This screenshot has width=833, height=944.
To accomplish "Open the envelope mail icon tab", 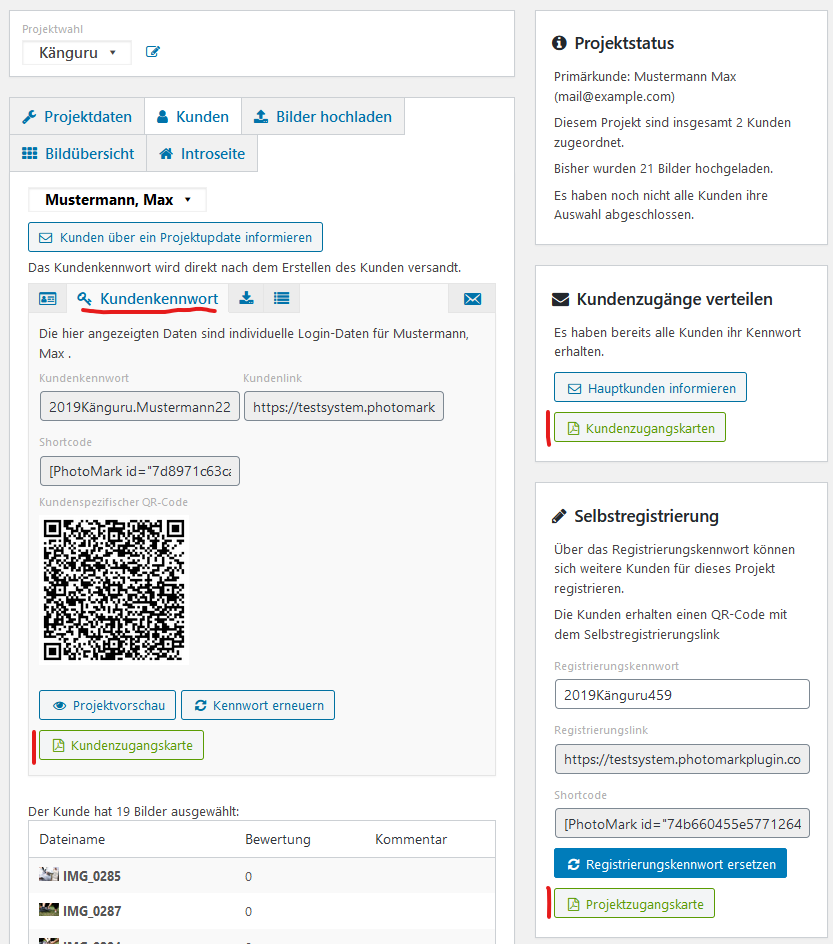I will [x=472, y=298].
